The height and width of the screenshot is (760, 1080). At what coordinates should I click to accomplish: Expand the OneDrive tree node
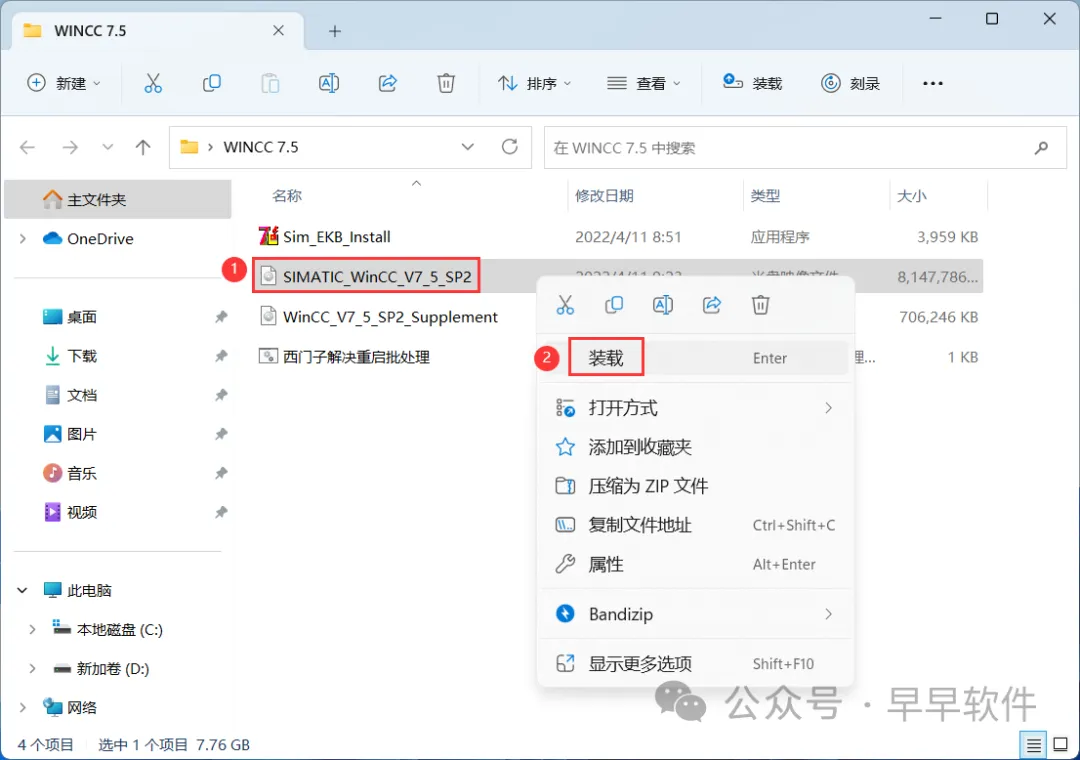pos(23,238)
